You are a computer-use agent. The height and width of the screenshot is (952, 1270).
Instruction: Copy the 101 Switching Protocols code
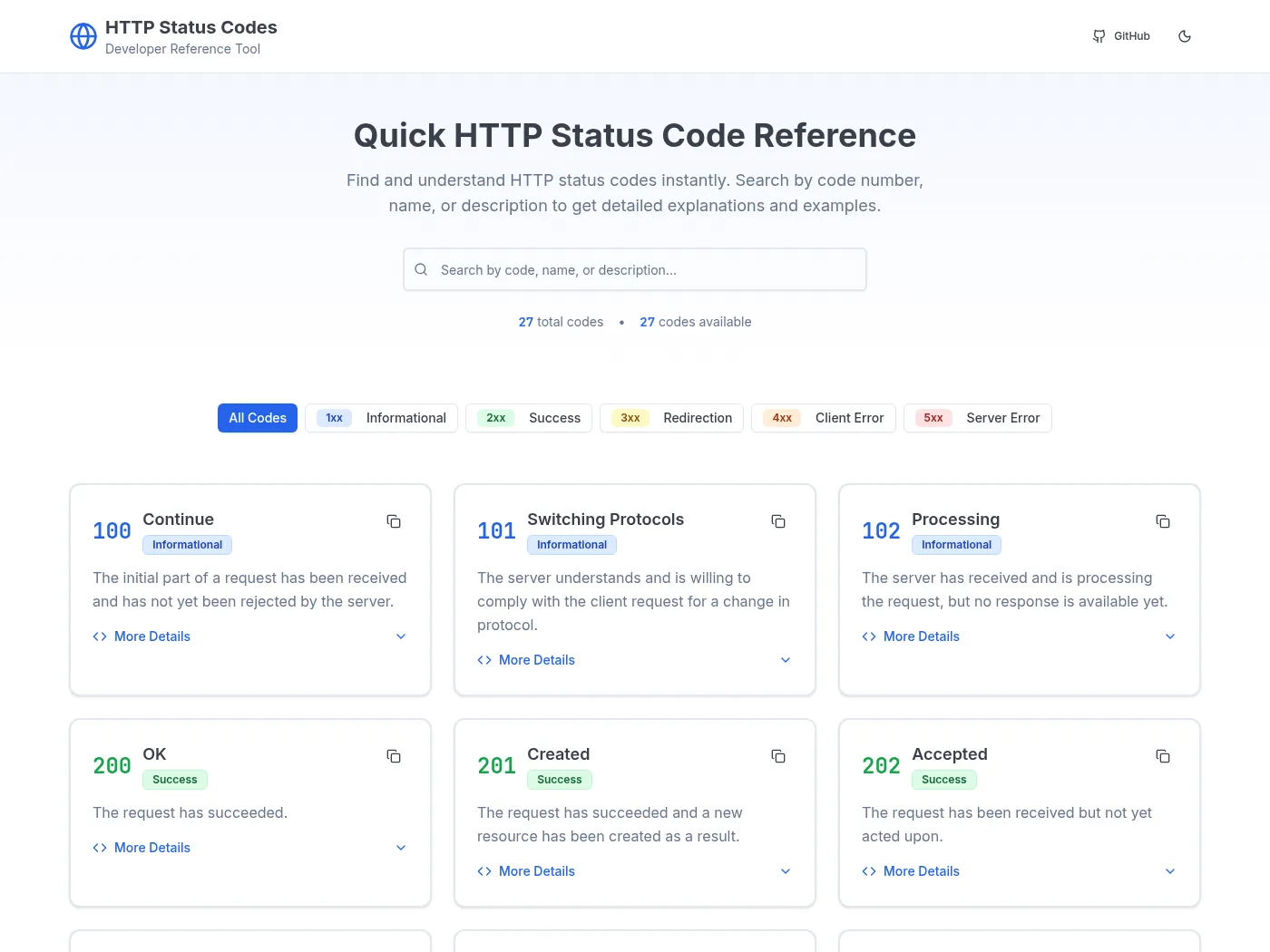[x=778, y=521]
